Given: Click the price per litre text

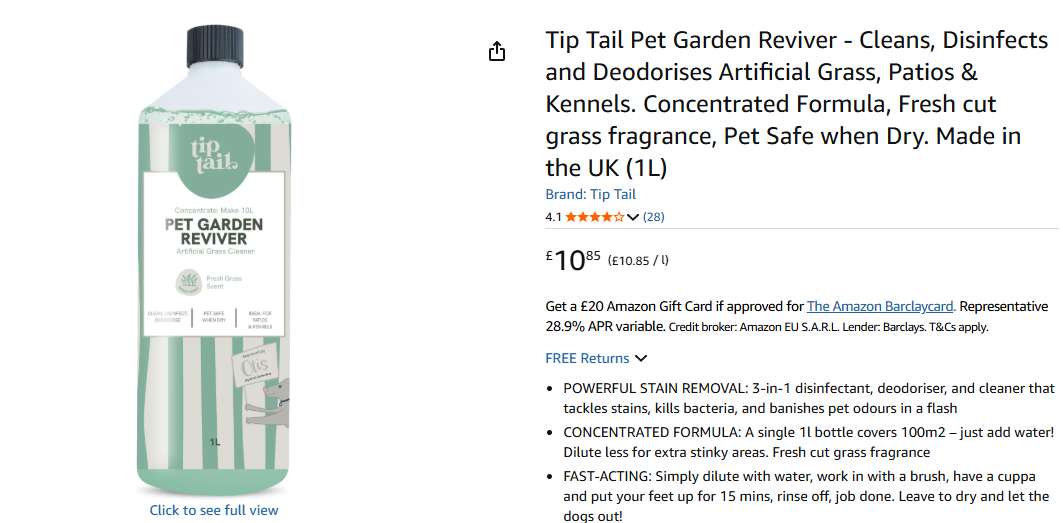Looking at the screenshot, I should click(x=638, y=260).
